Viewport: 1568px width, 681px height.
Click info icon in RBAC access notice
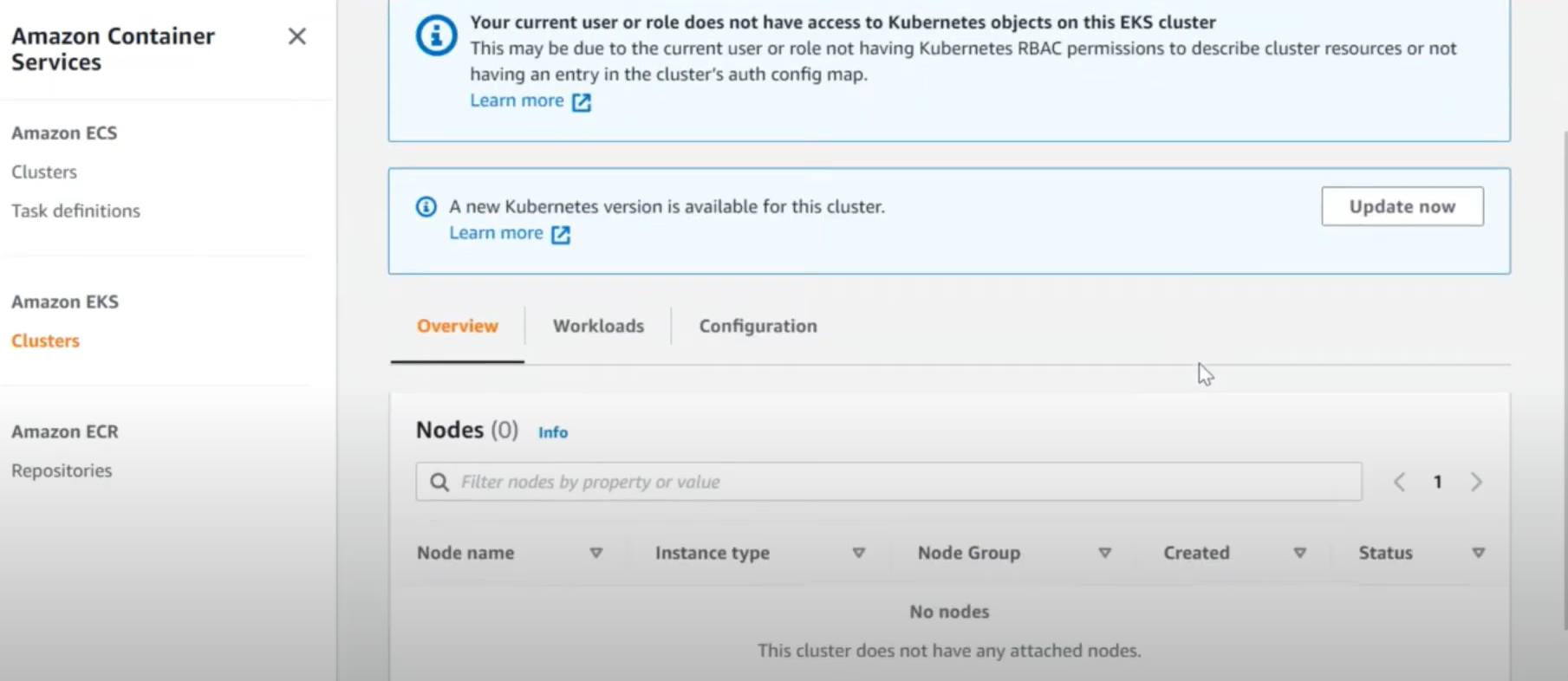click(436, 36)
